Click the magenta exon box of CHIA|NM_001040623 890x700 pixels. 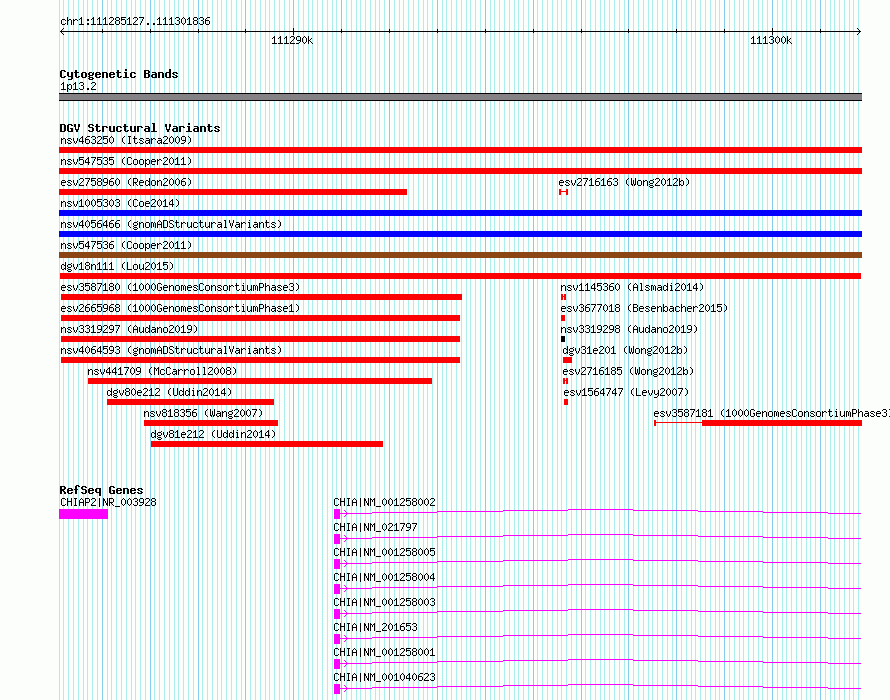coord(337,689)
